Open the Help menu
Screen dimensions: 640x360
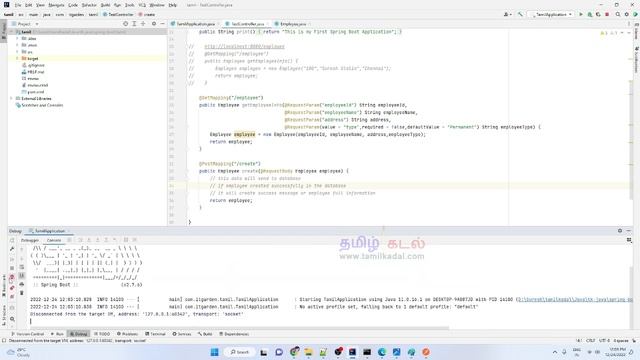173,5
